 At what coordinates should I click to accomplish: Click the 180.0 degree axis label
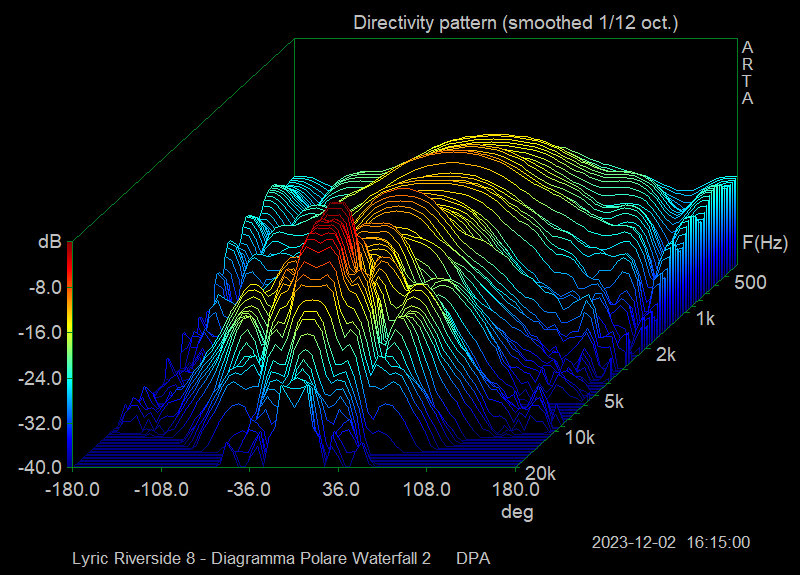516,490
